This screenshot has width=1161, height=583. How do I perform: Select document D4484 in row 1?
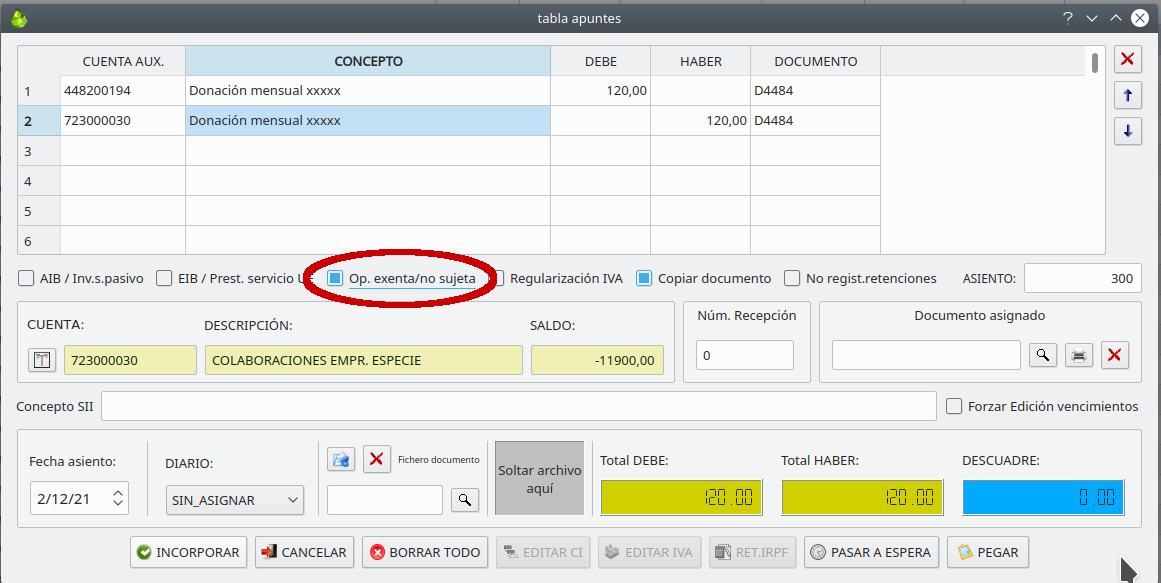(815, 90)
